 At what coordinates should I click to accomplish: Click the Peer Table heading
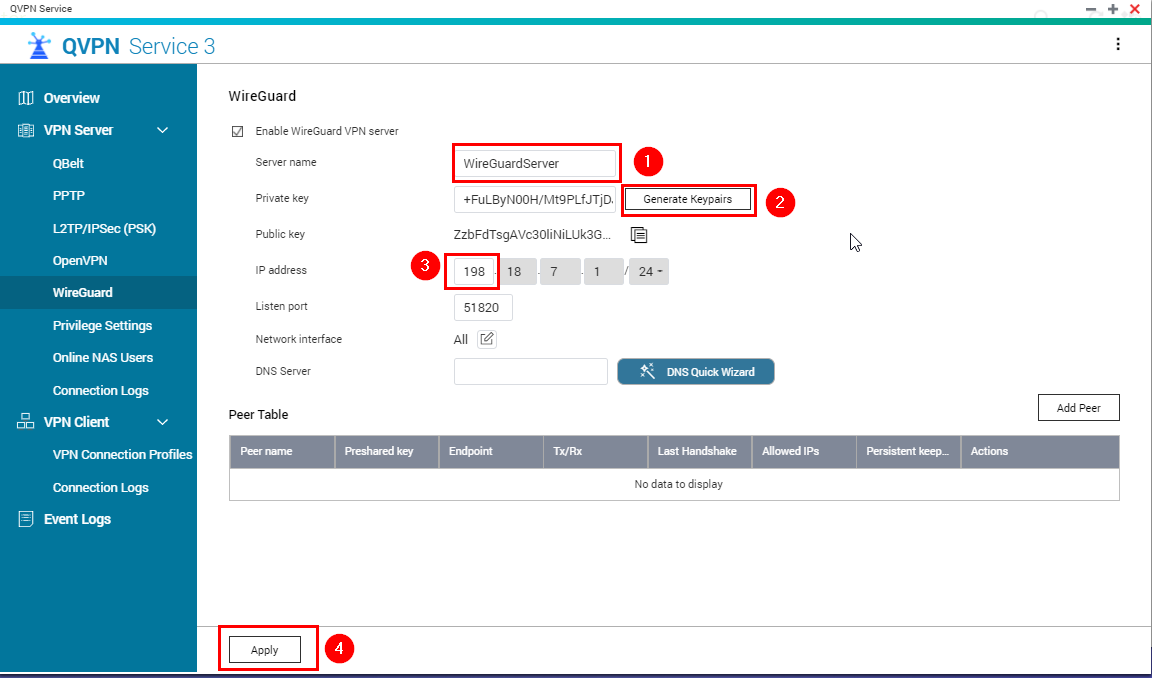click(x=259, y=414)
